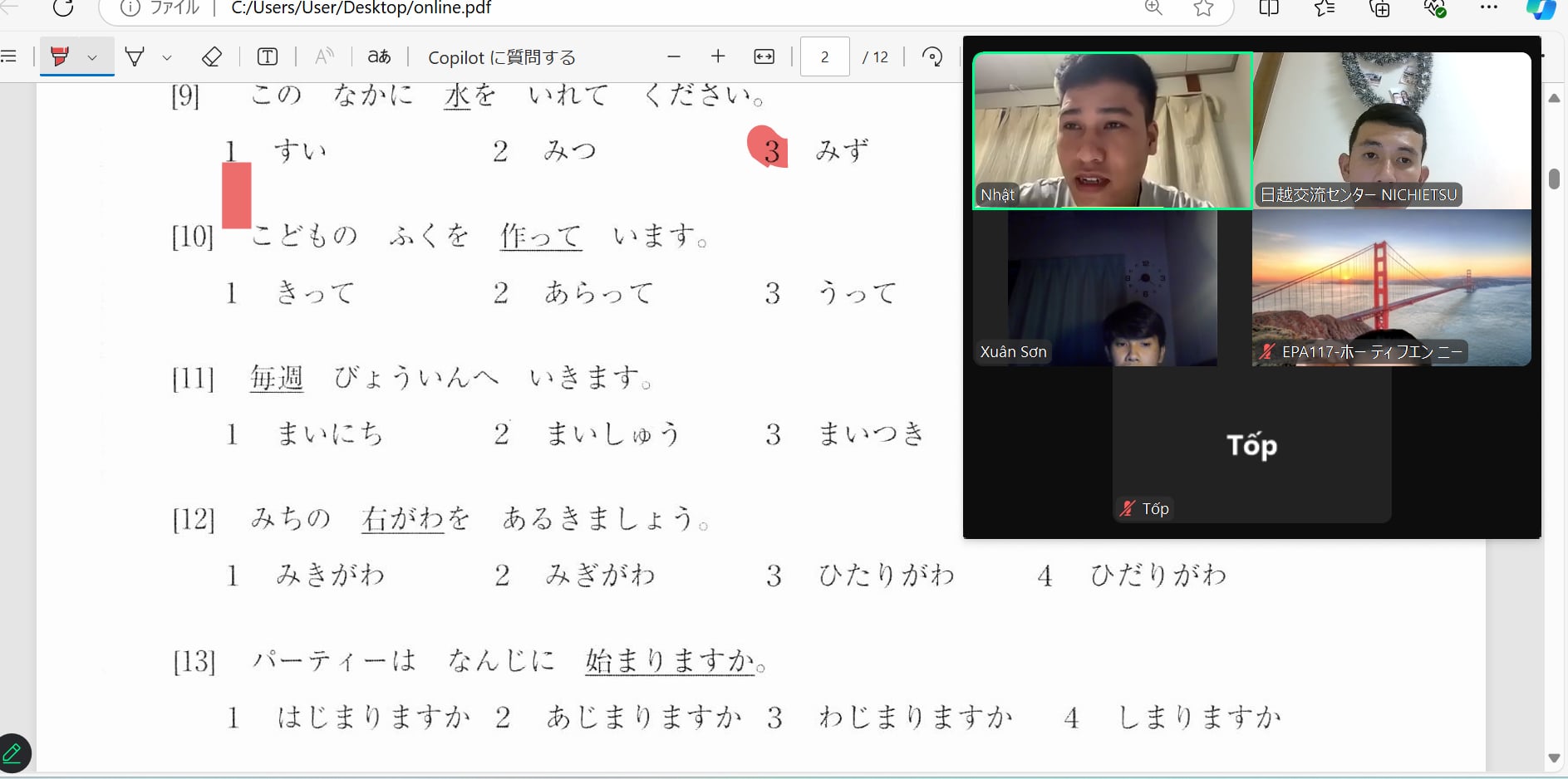The image size is (1568, 779).
Task: Open the Favorites list menu
Action: point(1325,8)
